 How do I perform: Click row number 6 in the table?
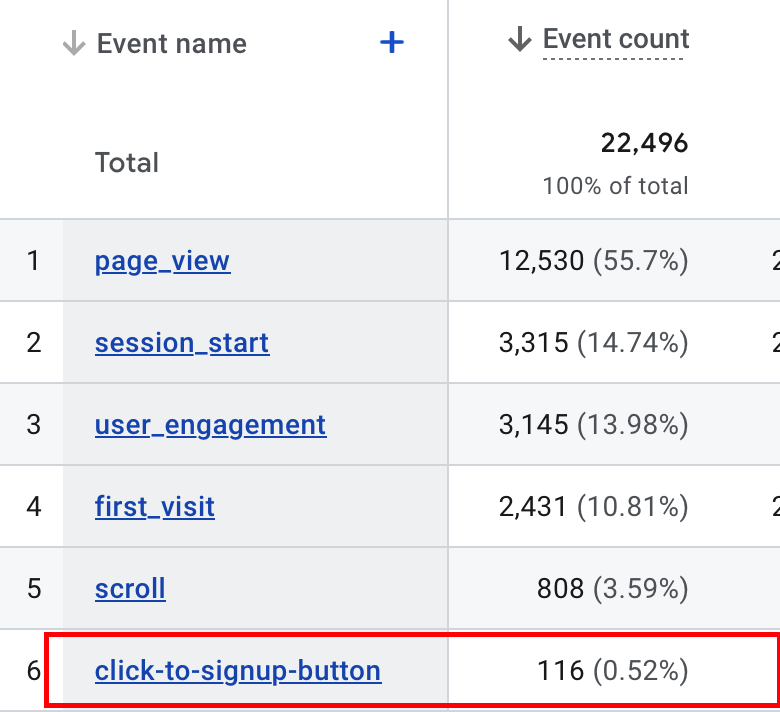pyautogui.click(x=34, y=669)
